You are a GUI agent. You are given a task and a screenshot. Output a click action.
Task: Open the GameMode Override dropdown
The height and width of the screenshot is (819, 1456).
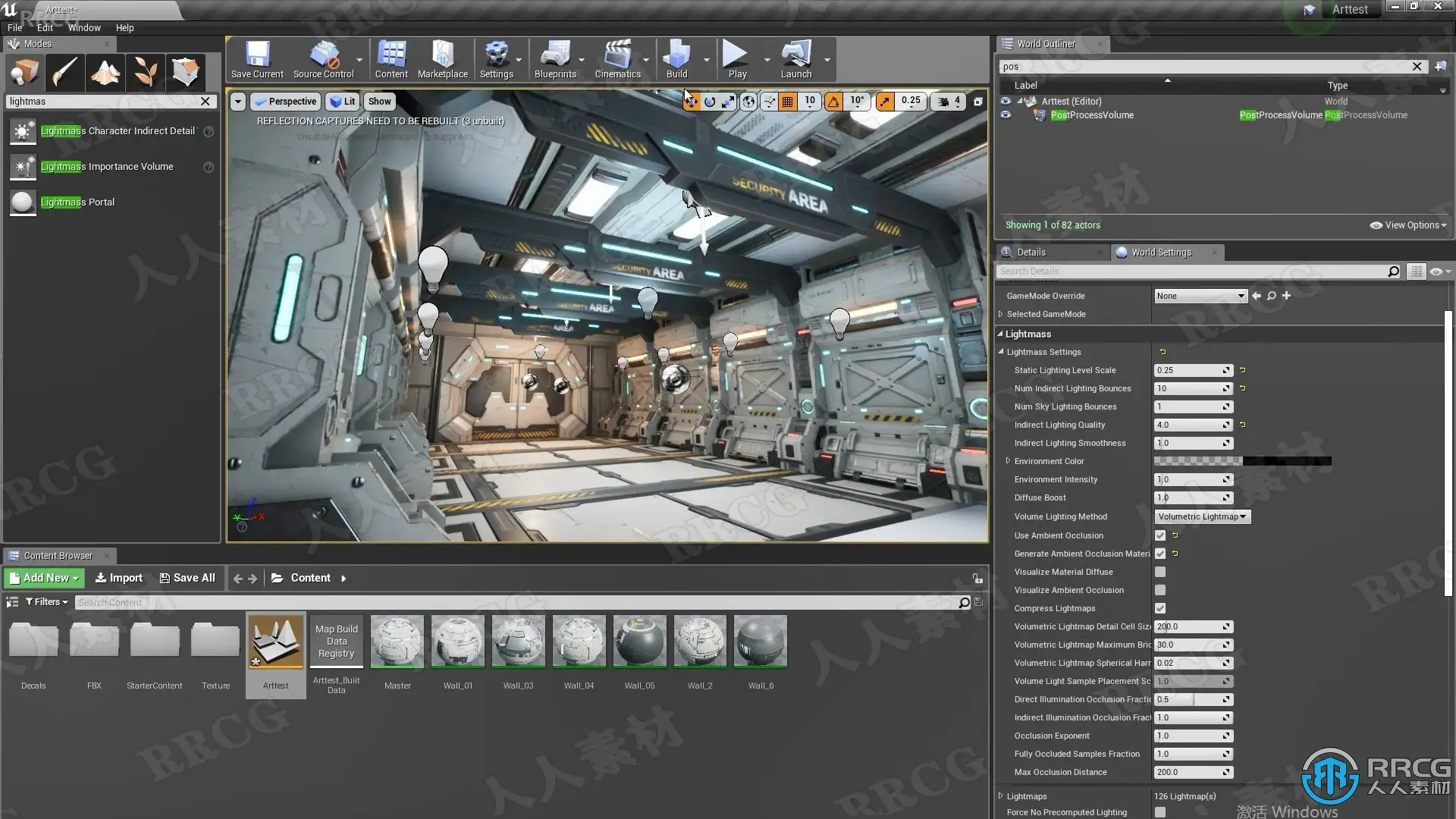pyautogui.click(x=1200, y=296)
